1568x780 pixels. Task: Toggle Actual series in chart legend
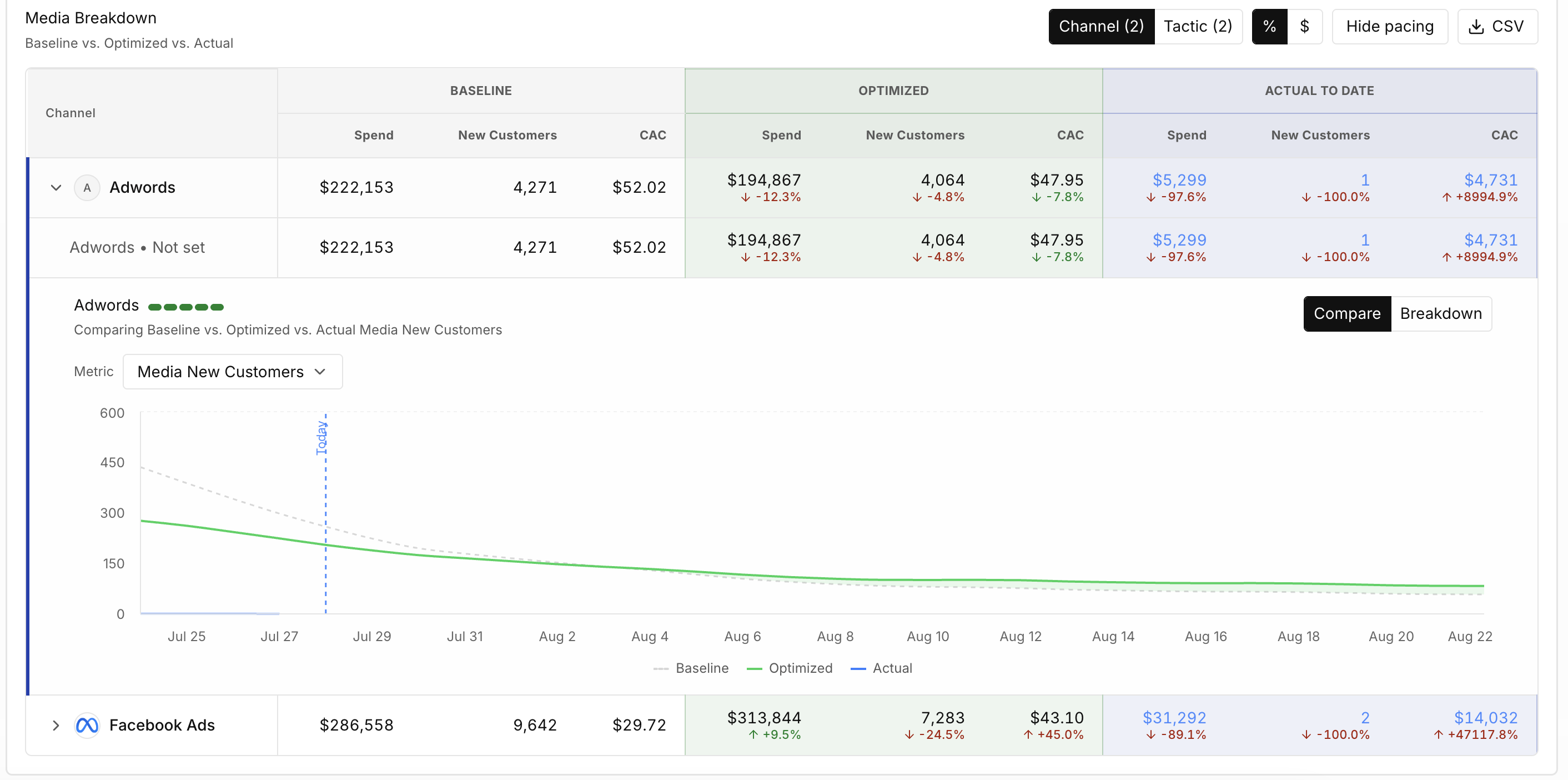(881, 668)
